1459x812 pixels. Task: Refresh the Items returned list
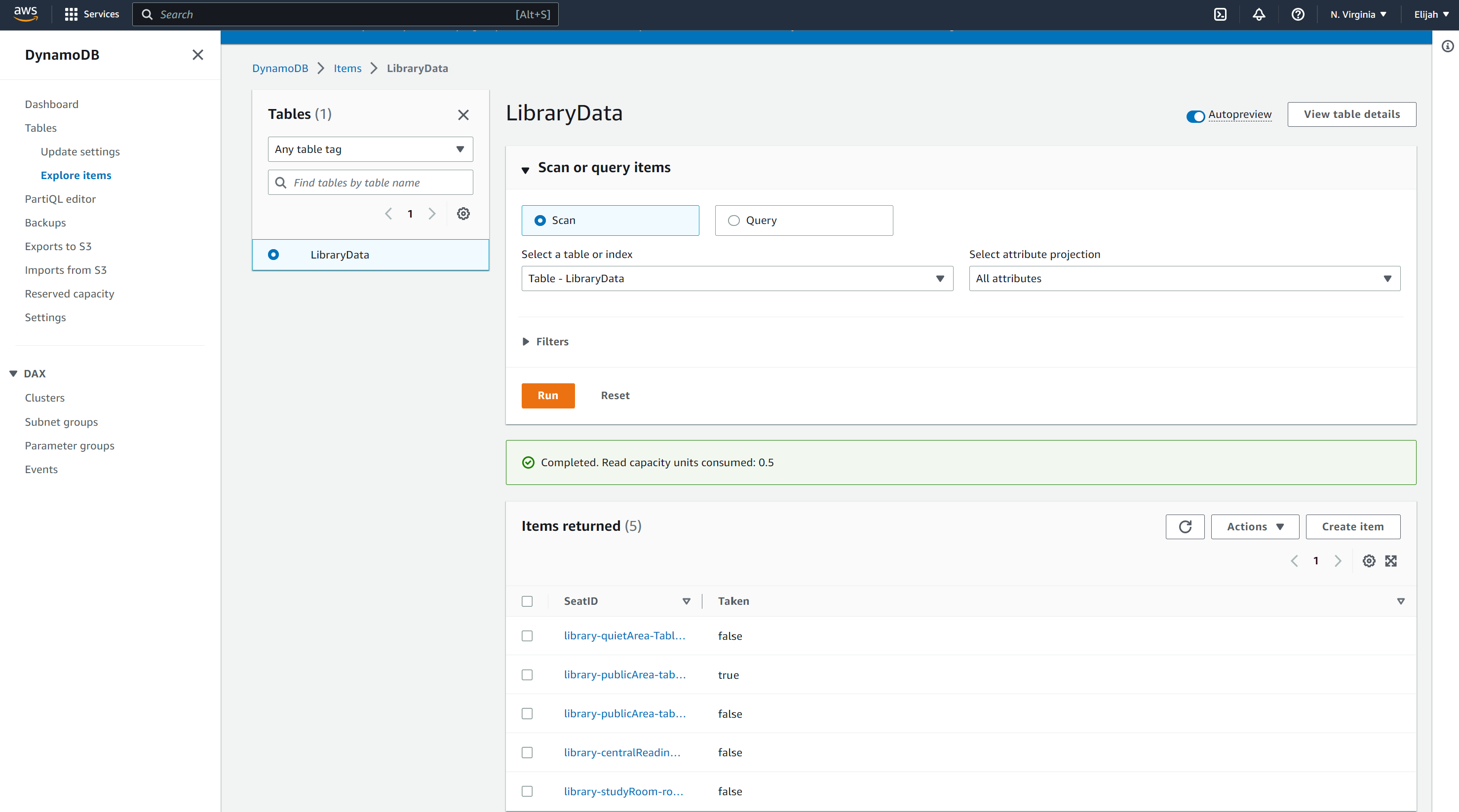[1185, 526]
